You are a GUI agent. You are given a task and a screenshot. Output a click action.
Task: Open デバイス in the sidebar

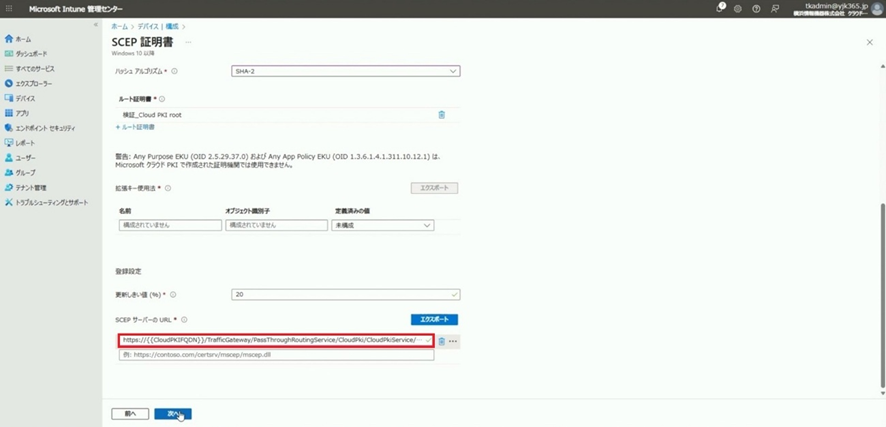click(x=25, y=99)
